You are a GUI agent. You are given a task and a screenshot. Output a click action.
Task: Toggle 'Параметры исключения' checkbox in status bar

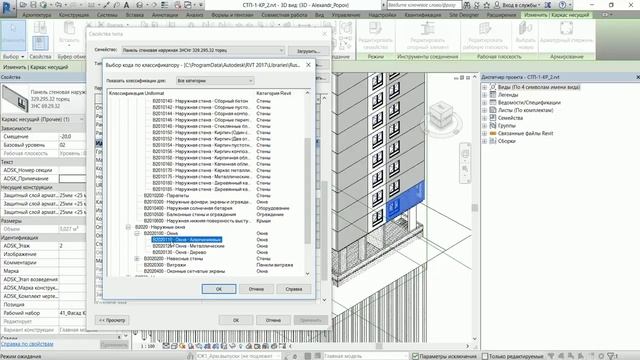click(415, 356)
